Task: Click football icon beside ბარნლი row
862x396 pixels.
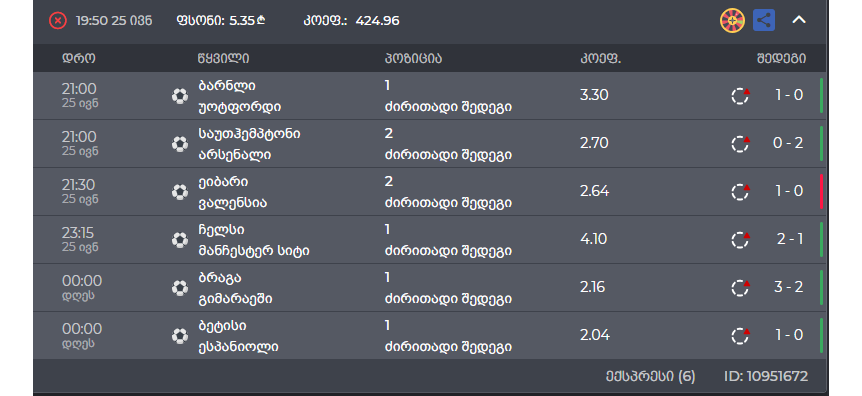Action: pos(180,96)
